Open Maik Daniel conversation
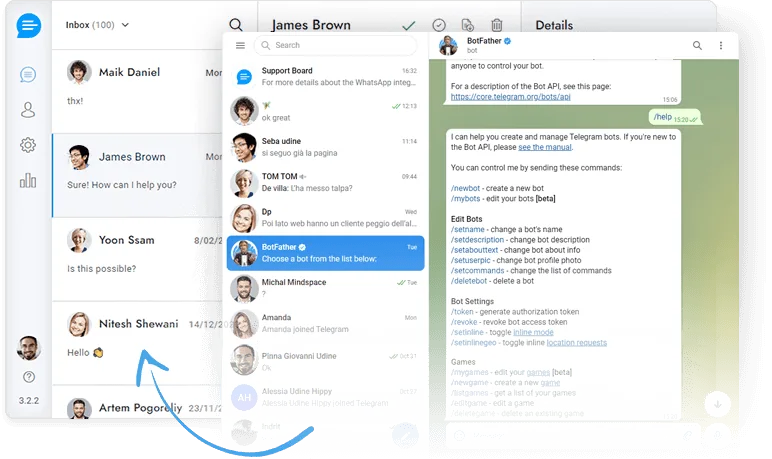 (137, 91)
